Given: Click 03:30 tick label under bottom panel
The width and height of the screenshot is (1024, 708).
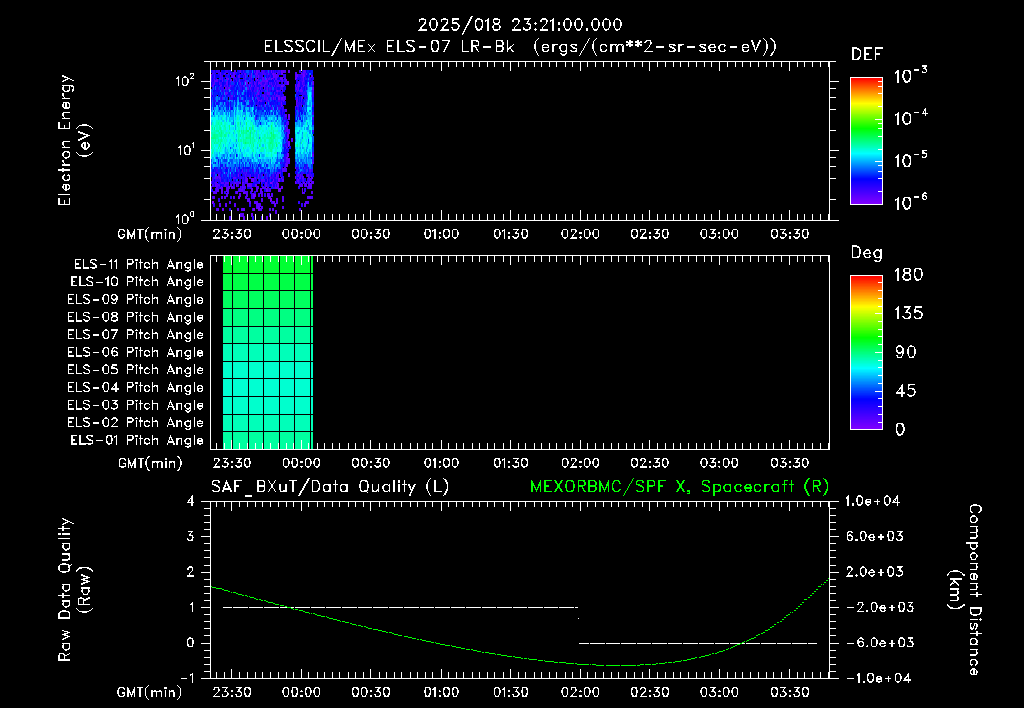Looking at the screenshot, I should (x=789, y=692).
